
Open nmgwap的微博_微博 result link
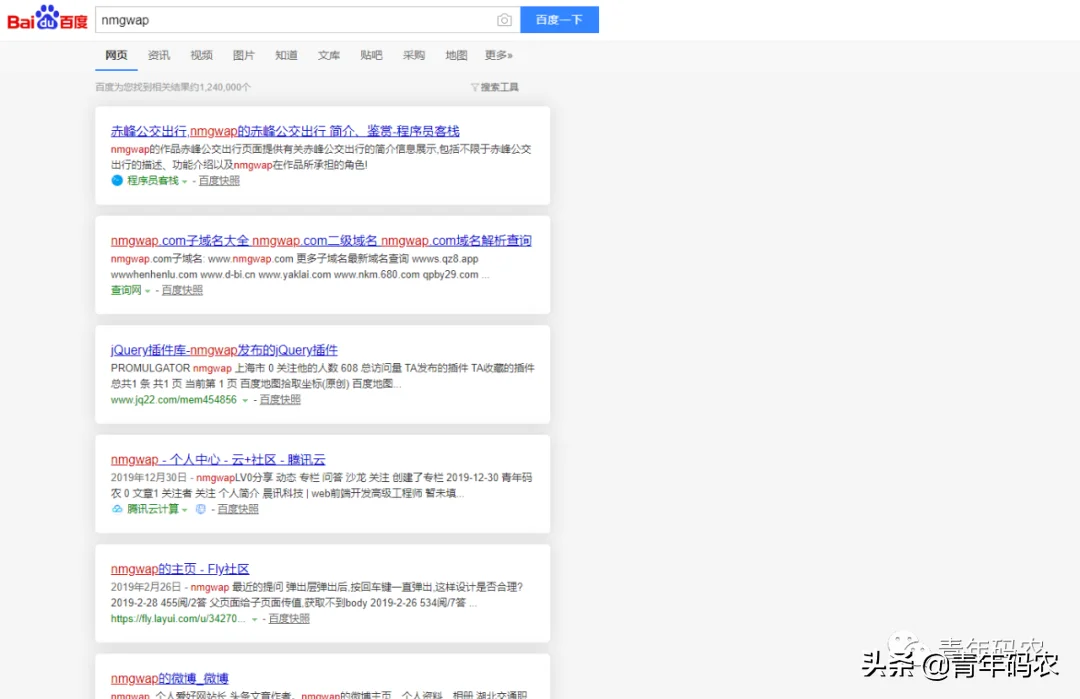click(x=169, y=678)
